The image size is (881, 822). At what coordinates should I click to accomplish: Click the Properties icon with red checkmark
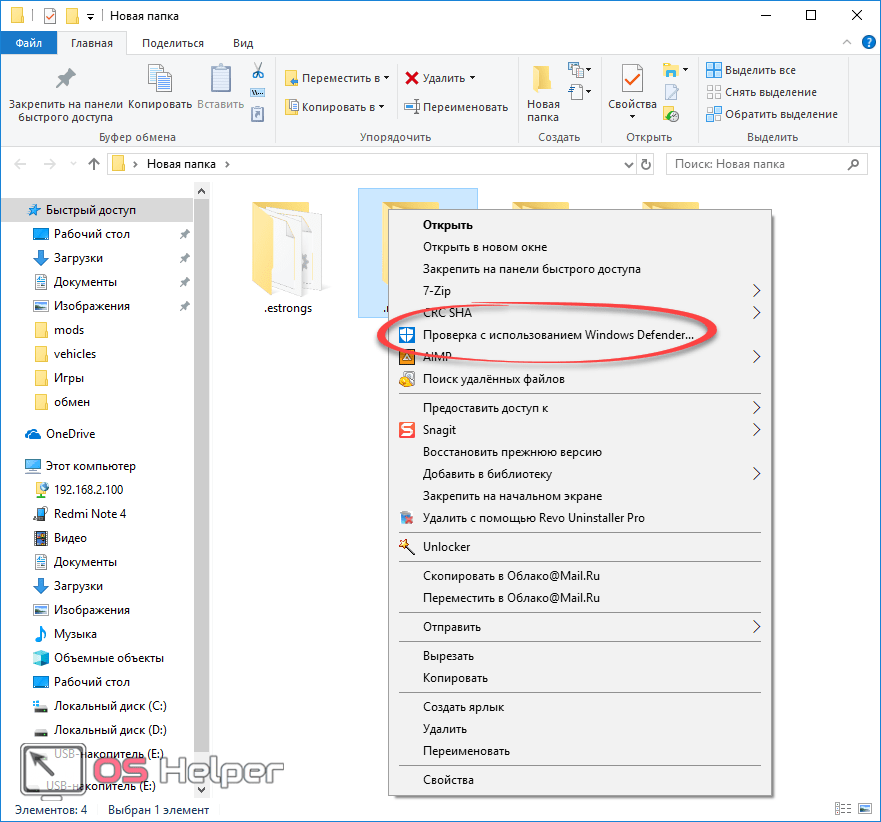click(x=632, y=79)
